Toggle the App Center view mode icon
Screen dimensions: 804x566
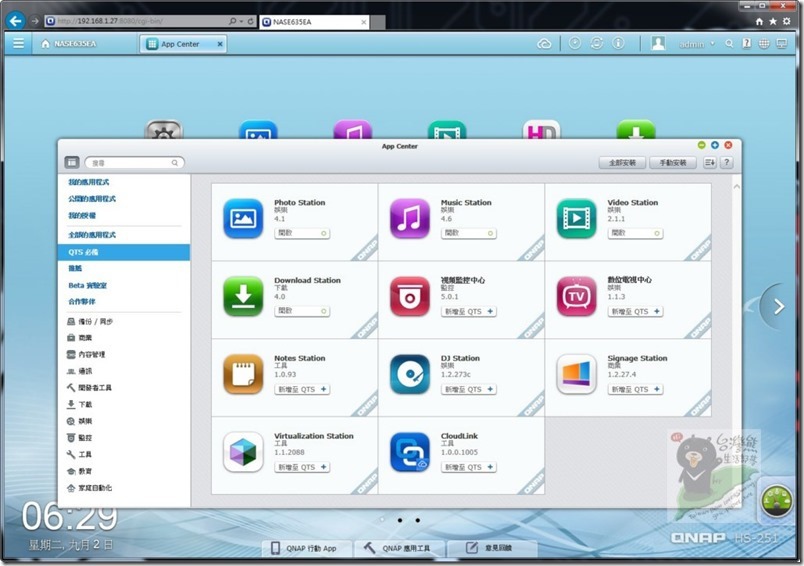(x=72, y=163)
